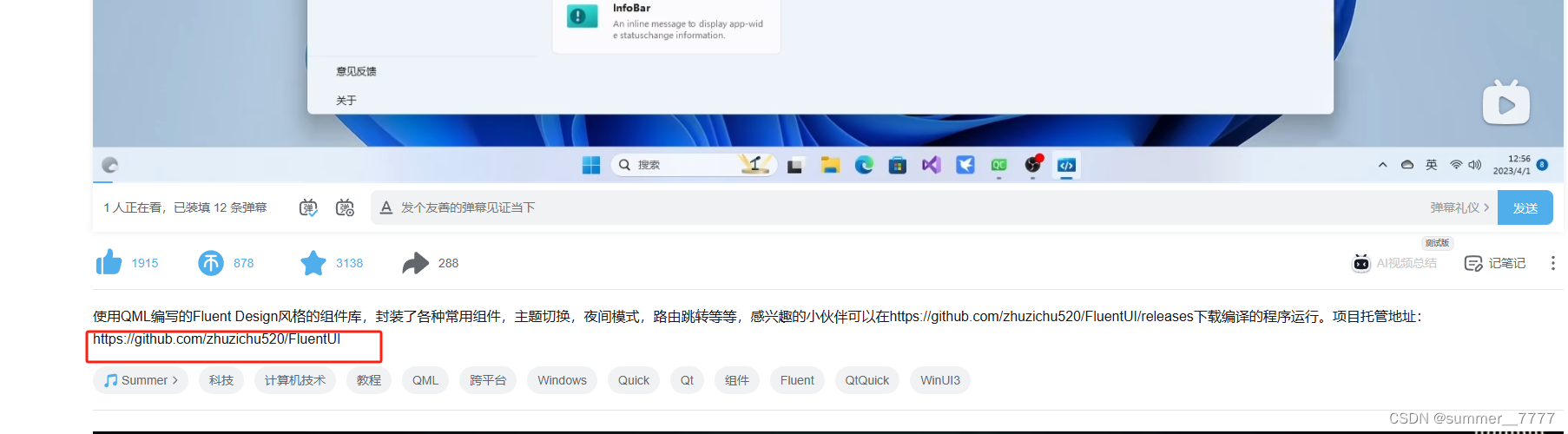Select the Quick tag
The width and height of the screenshot is (1568, 434).
pyautogui.click(x=634, y=380)
